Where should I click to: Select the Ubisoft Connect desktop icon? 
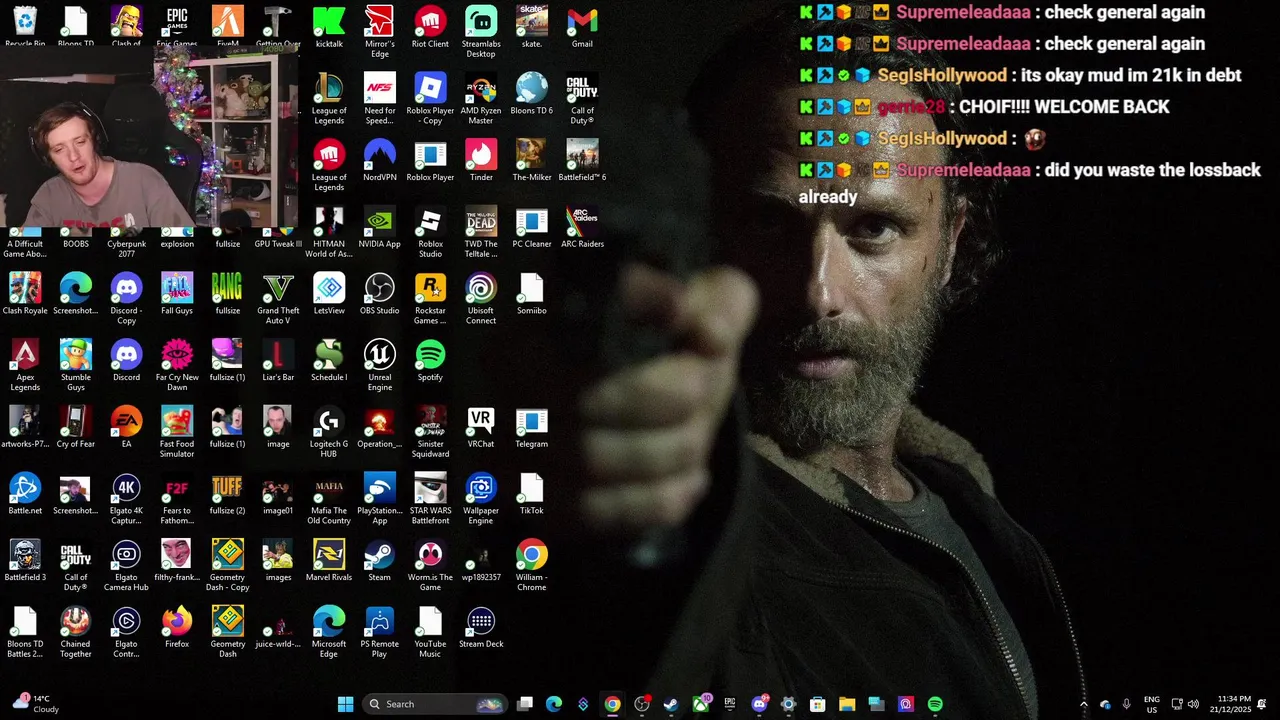coord(481,298)
